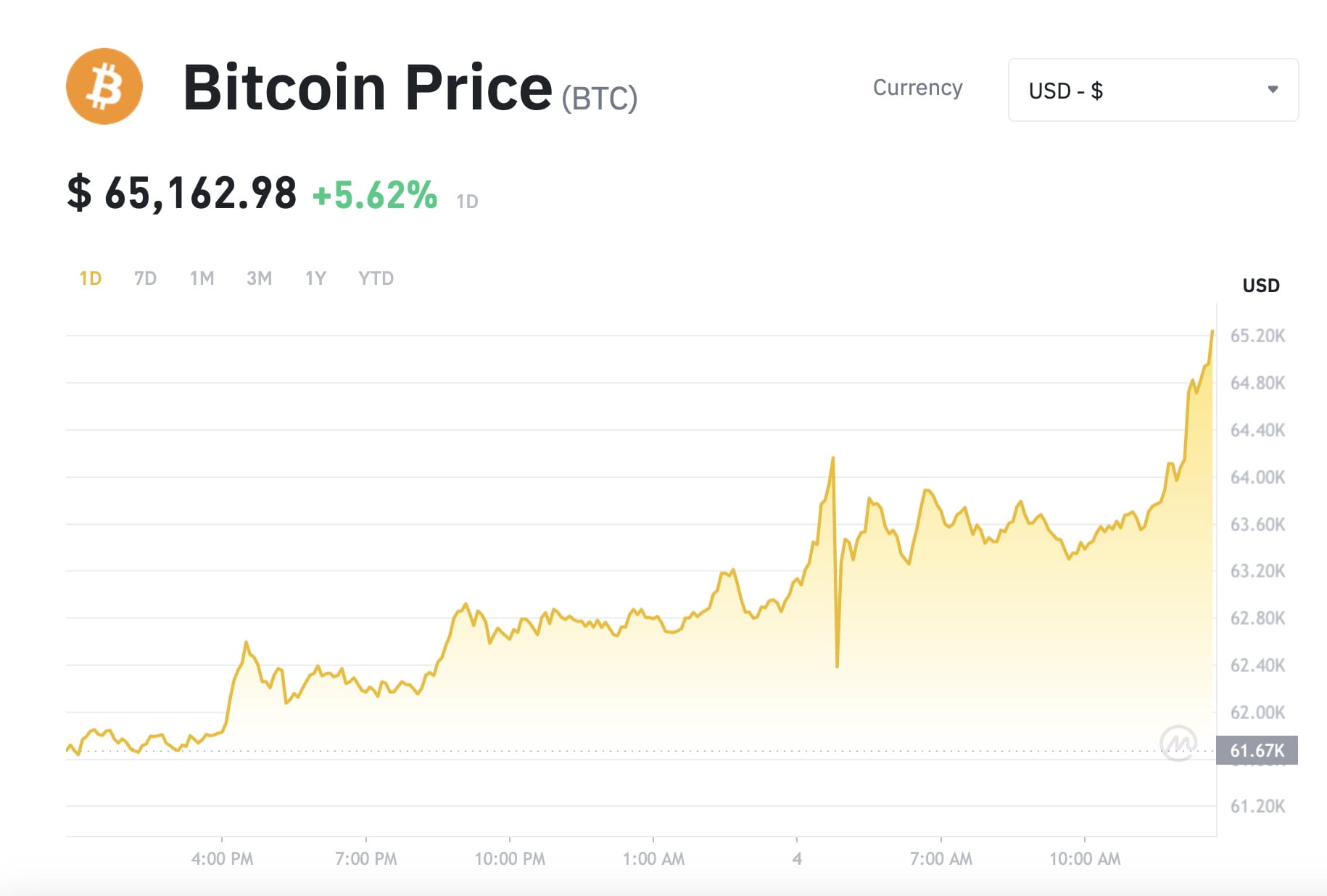Switch to the 7D chart view
Screen dimensions: 1327x896
pyautogui.click(x=145, y=278)
